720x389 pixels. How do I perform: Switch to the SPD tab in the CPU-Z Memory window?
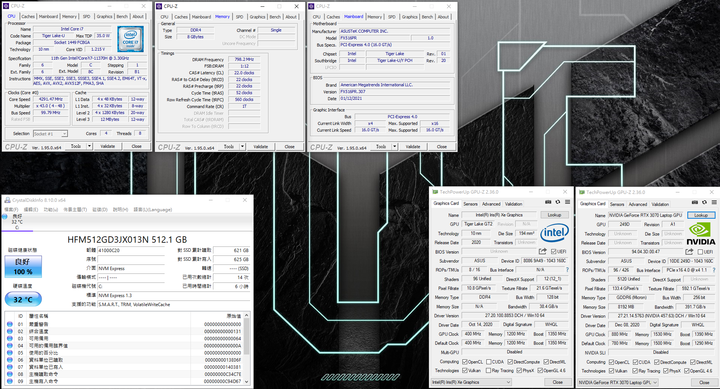pyautogui.click(x=239, y=17)
